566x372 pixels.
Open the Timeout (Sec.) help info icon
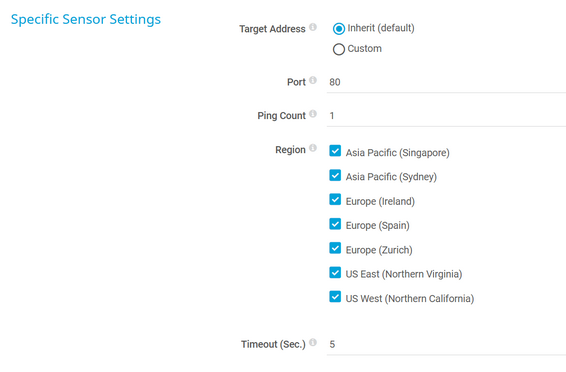pos(313,342)
